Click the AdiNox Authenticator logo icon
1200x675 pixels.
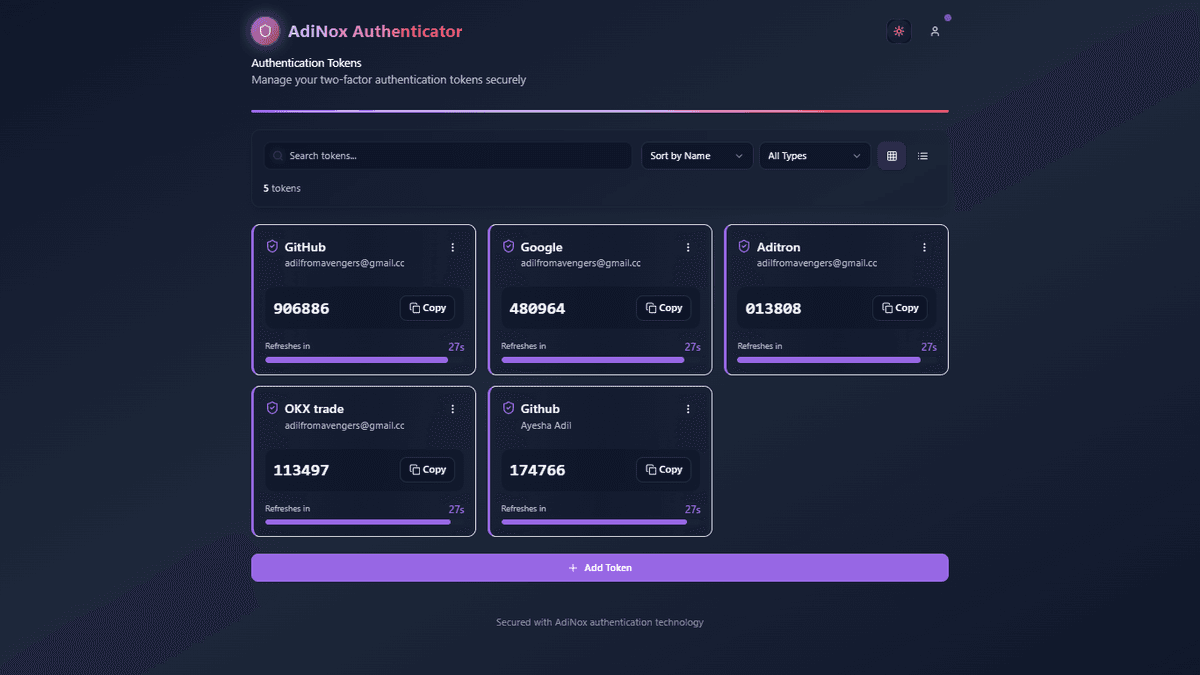pos(265,31)
